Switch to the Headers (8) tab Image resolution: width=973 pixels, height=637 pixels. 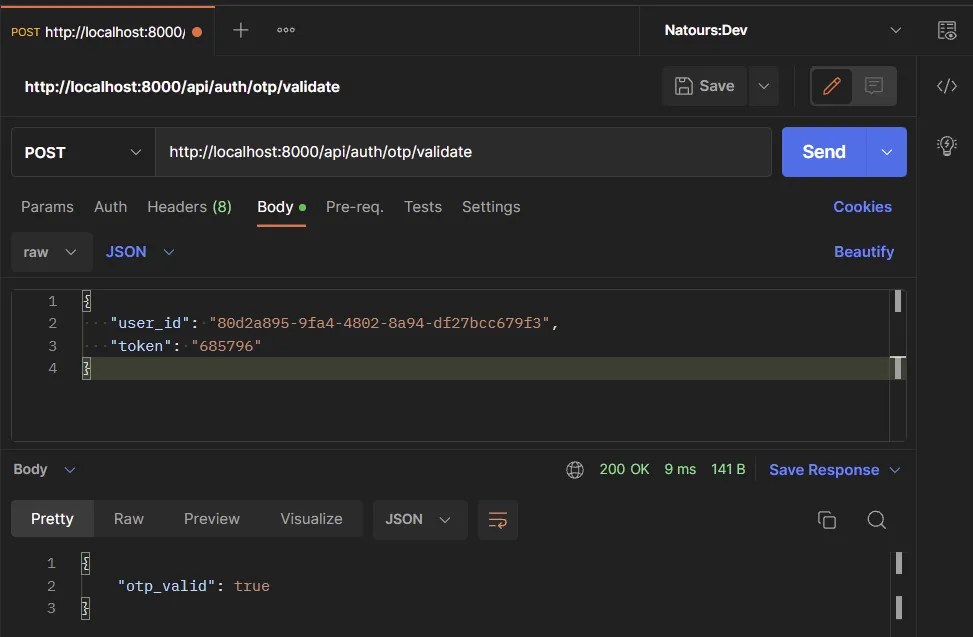tap(189, 207)
